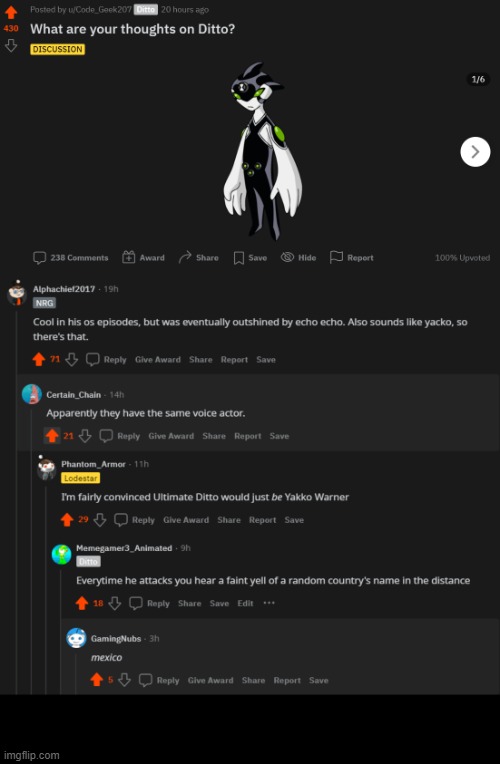Bookmark the post with Save icon
This screenshot has width=500, height=764.
[238, 258]
